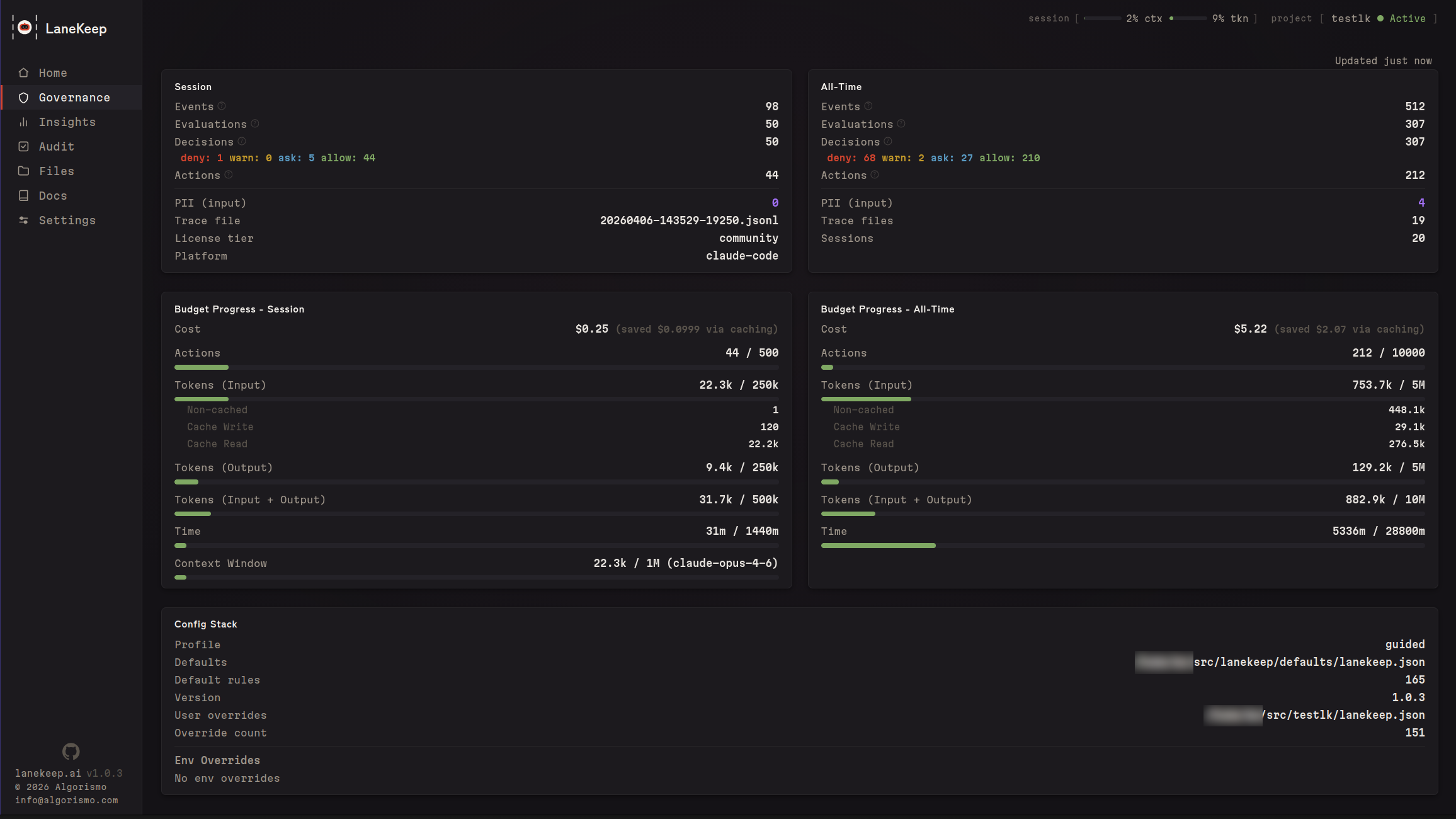The image size is (1456, 819).
Task: Click All-Time Sessions value 20
Action: pyautogui.click(x=1418, y=238)
